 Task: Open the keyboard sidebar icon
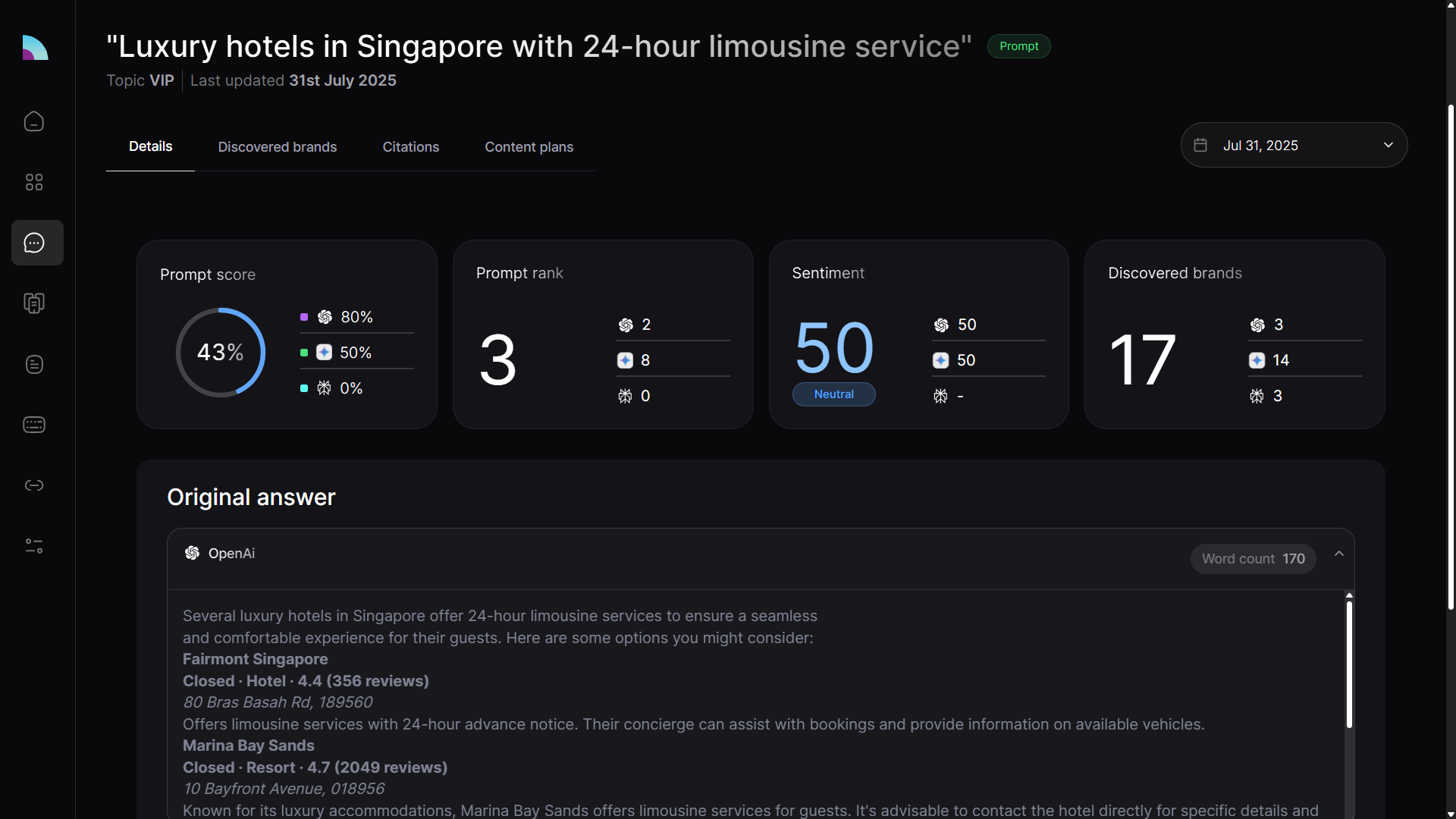click(34, 425)
